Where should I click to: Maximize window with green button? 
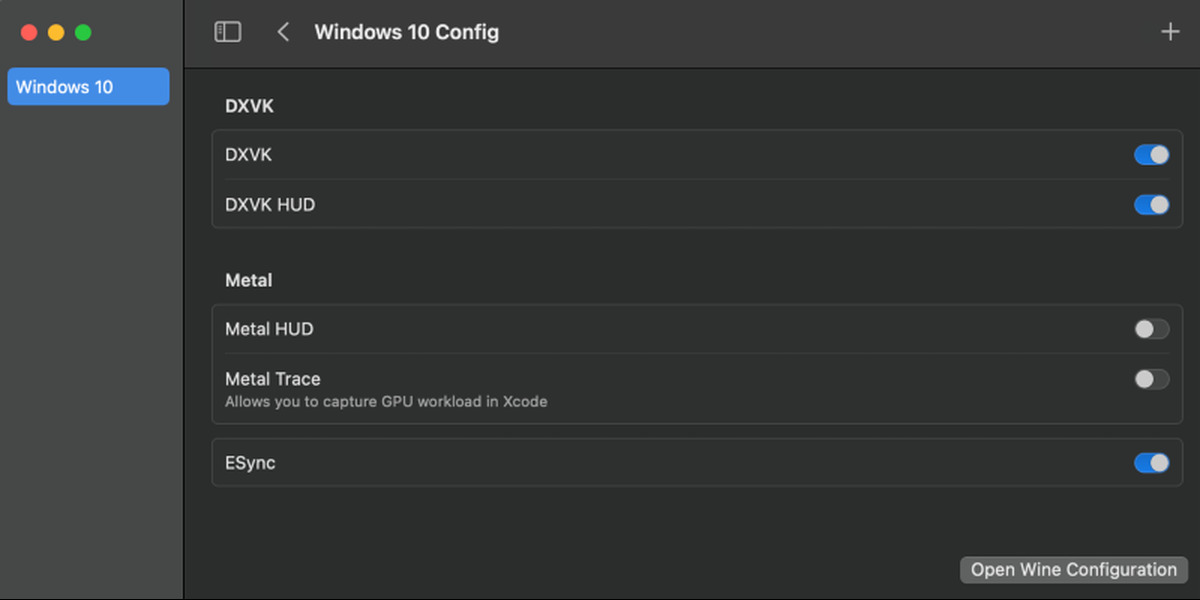click(83, 32)
